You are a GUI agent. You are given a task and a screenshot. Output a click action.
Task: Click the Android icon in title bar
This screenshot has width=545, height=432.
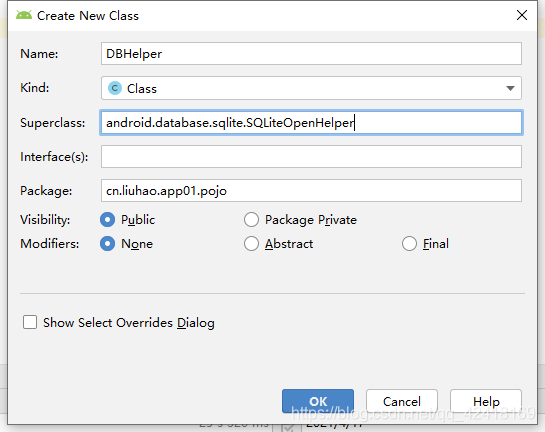(24, 15)
